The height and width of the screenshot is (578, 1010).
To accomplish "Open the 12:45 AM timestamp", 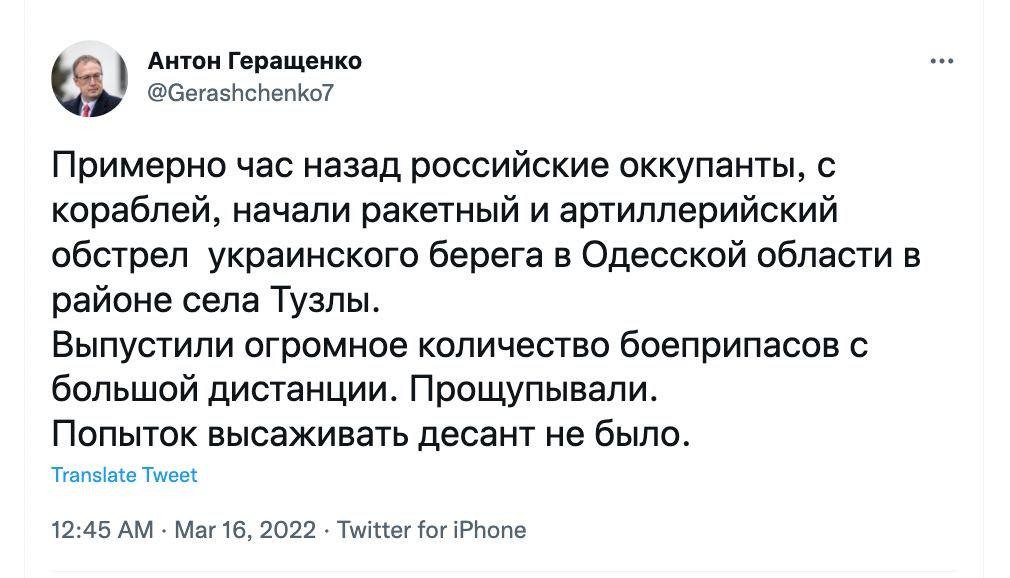I will [102, 530].
